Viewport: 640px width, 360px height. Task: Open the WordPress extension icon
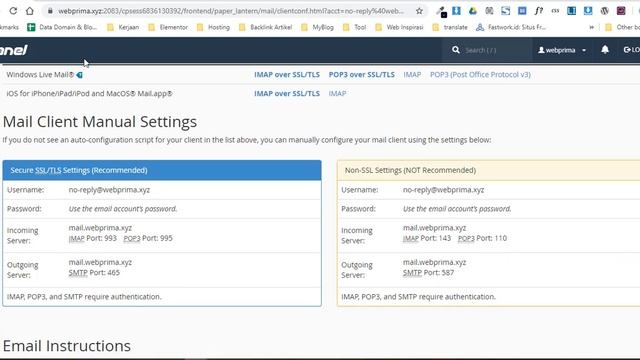pos(604,11)
